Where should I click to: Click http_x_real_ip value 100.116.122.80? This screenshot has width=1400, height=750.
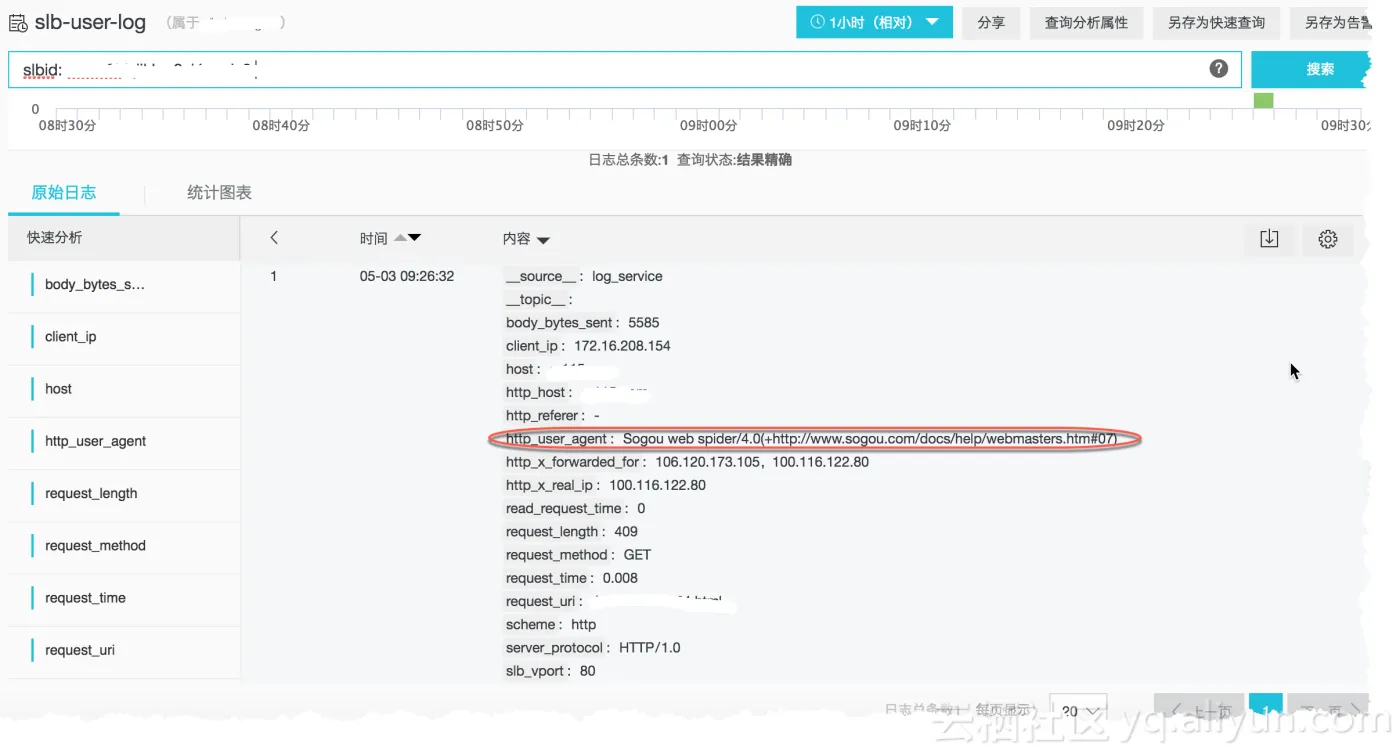point(657,485)
